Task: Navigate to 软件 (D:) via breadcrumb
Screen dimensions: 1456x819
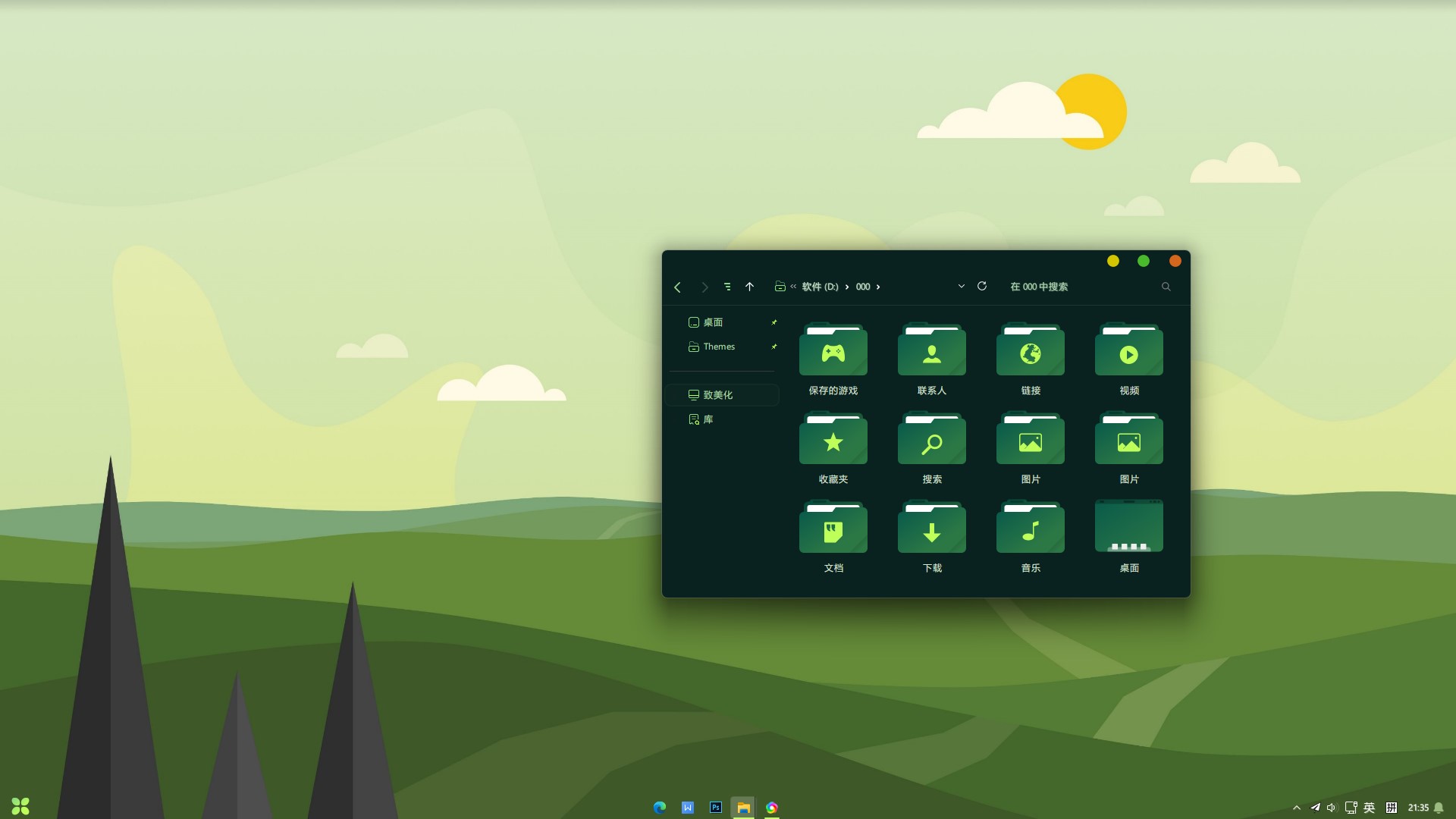Action: pos(820,287)
